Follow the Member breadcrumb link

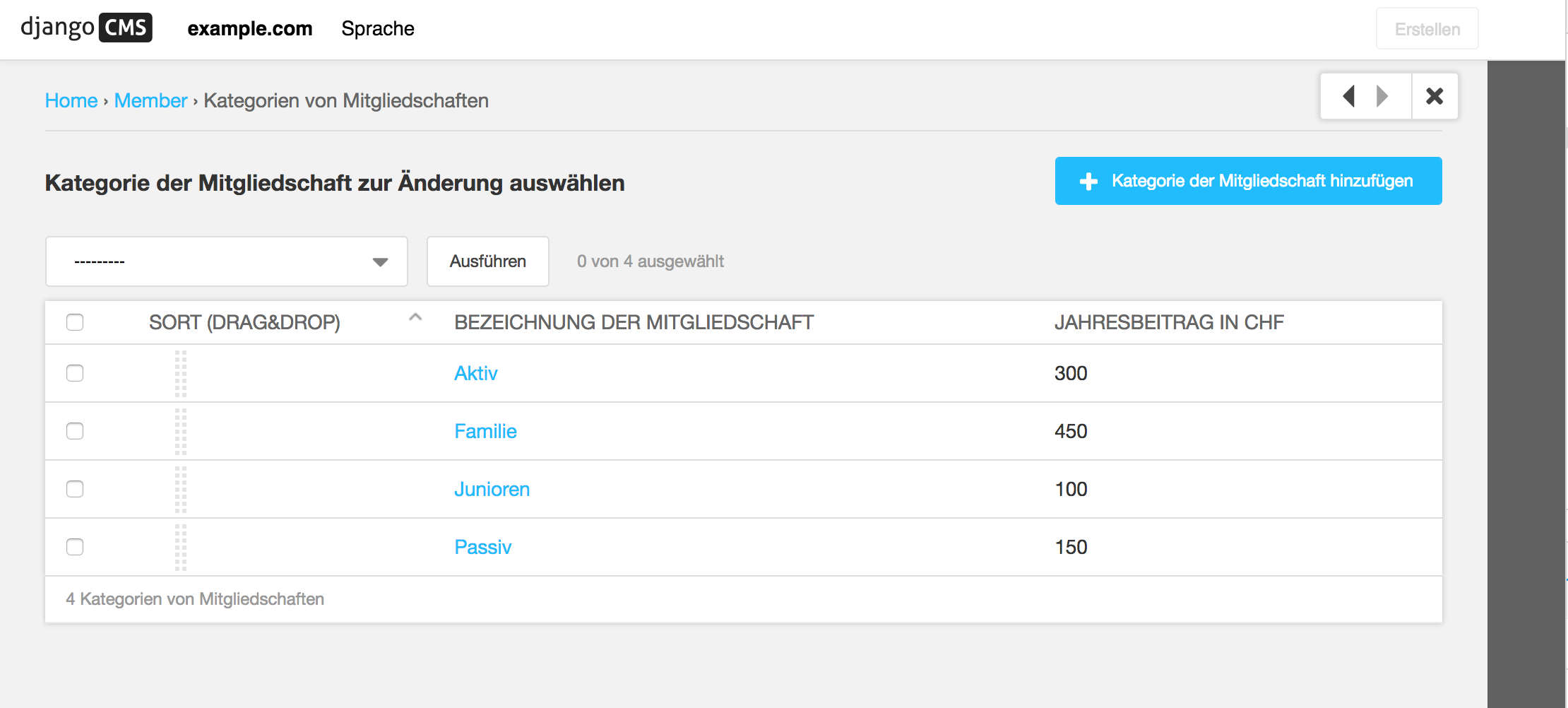coord(151,100)
